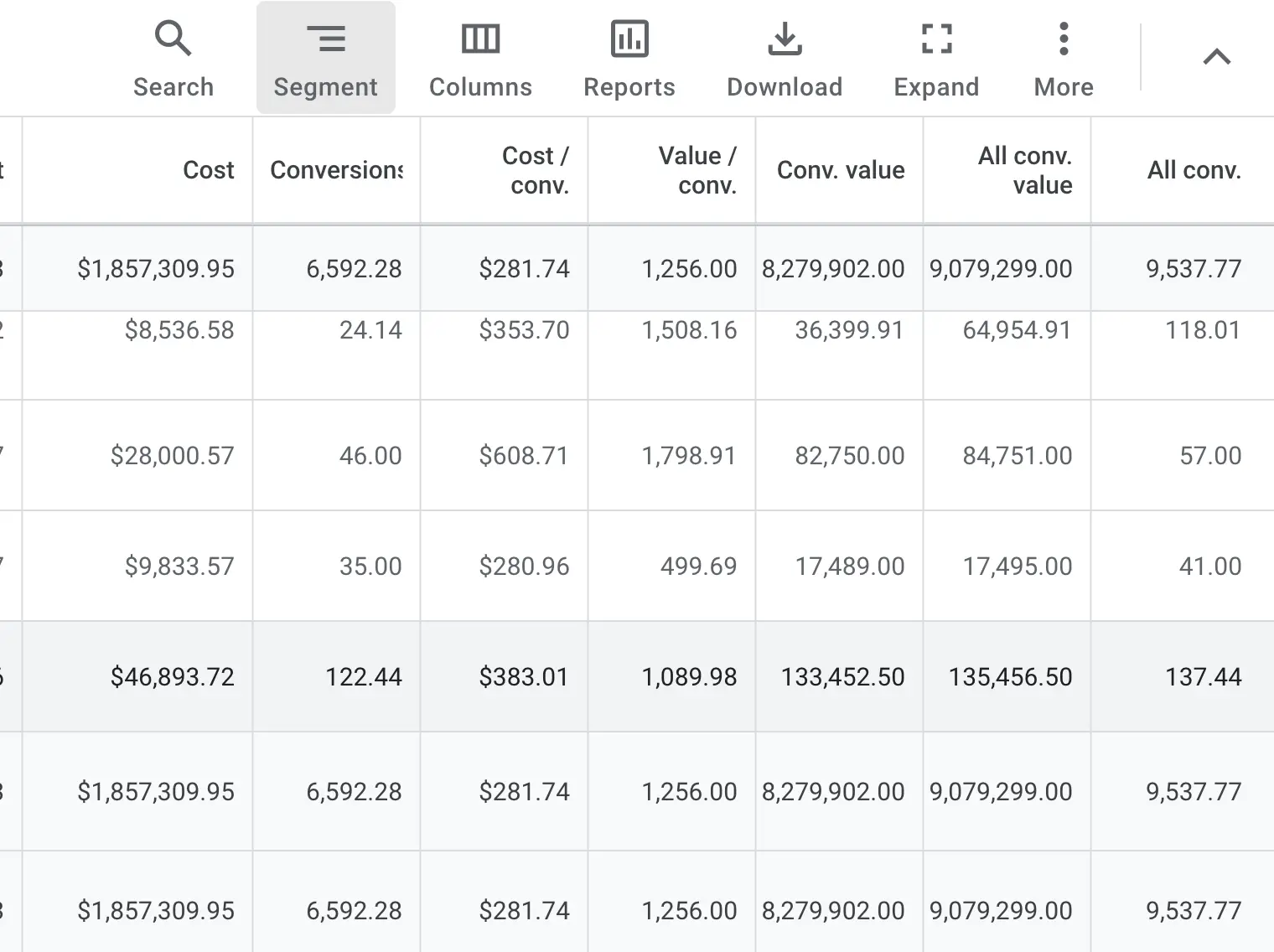Select the conversions cell 46.00
Image resolution: width=1274 pixels, height=952 pixels.
coord(370,456)
